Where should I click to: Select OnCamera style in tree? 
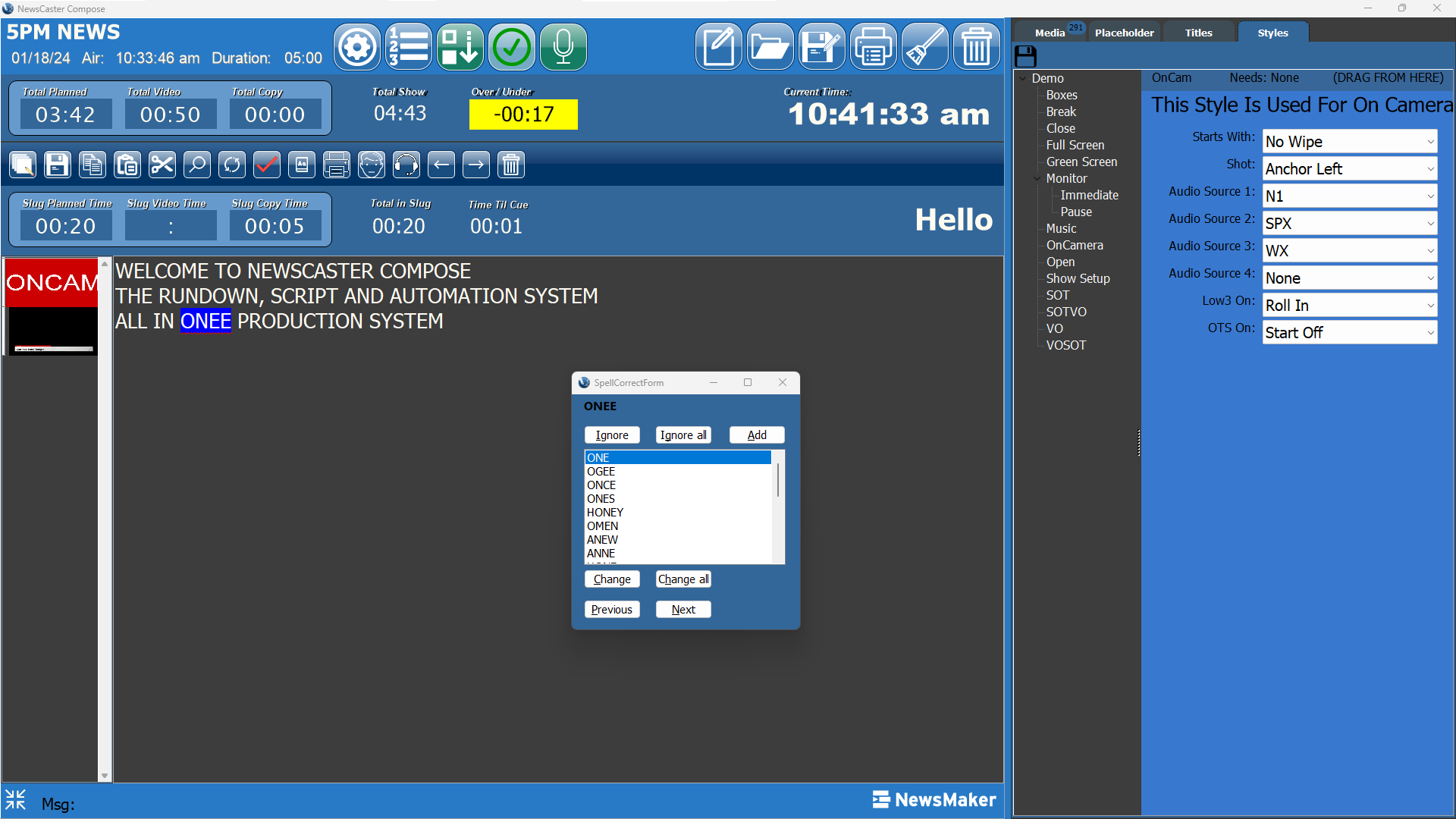pos(1075,245)
